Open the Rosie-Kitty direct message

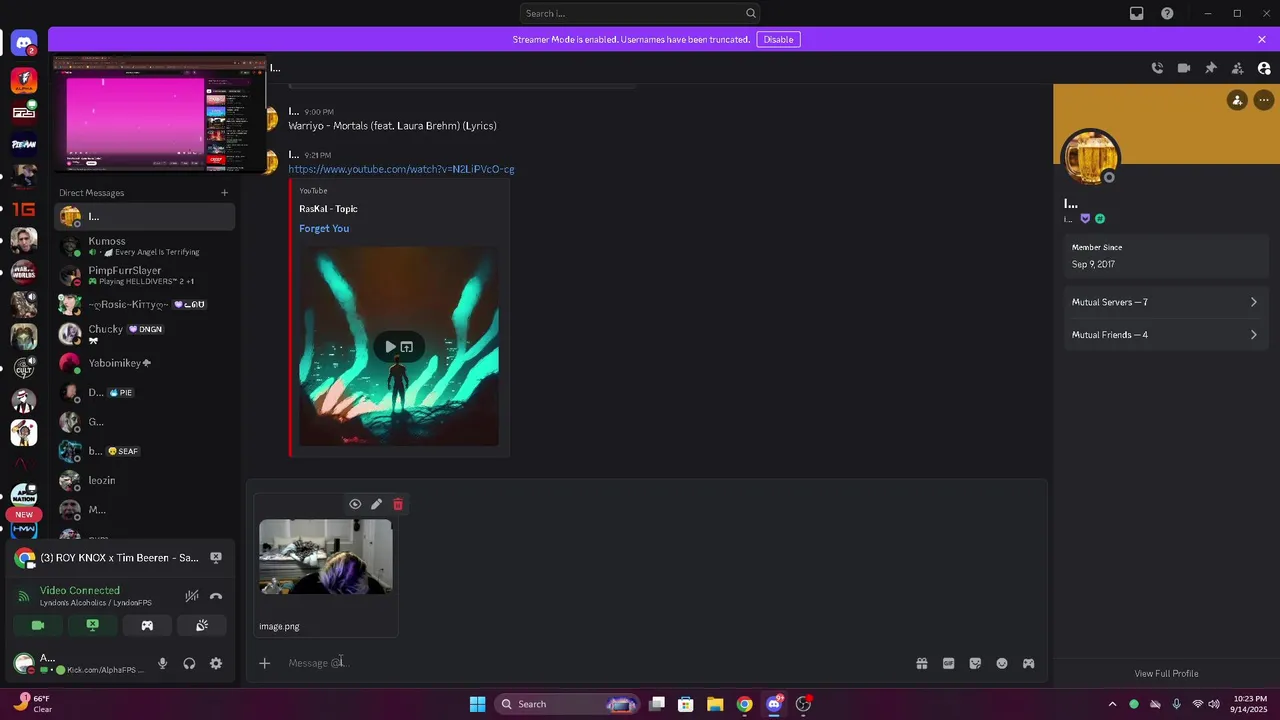[x=145, y=304]
